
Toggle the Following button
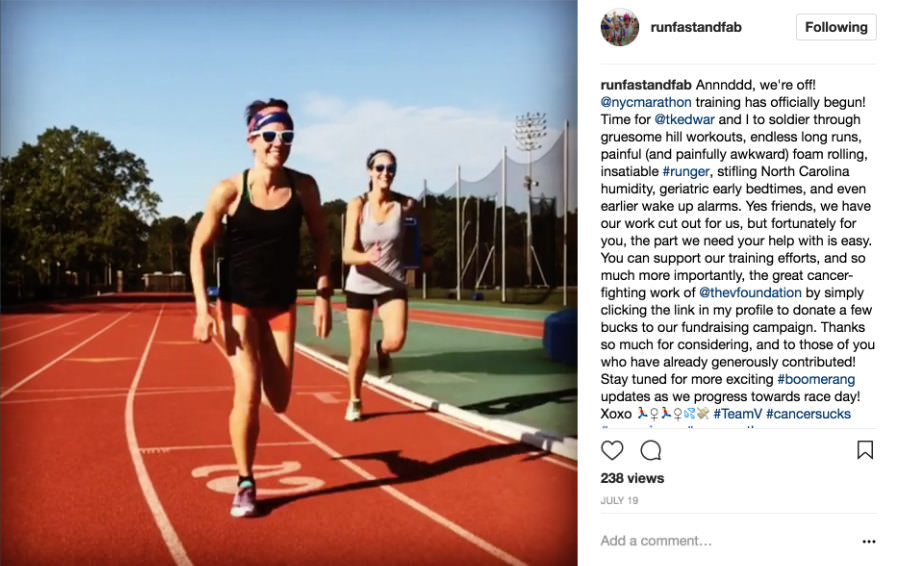(x=836, y=27)
